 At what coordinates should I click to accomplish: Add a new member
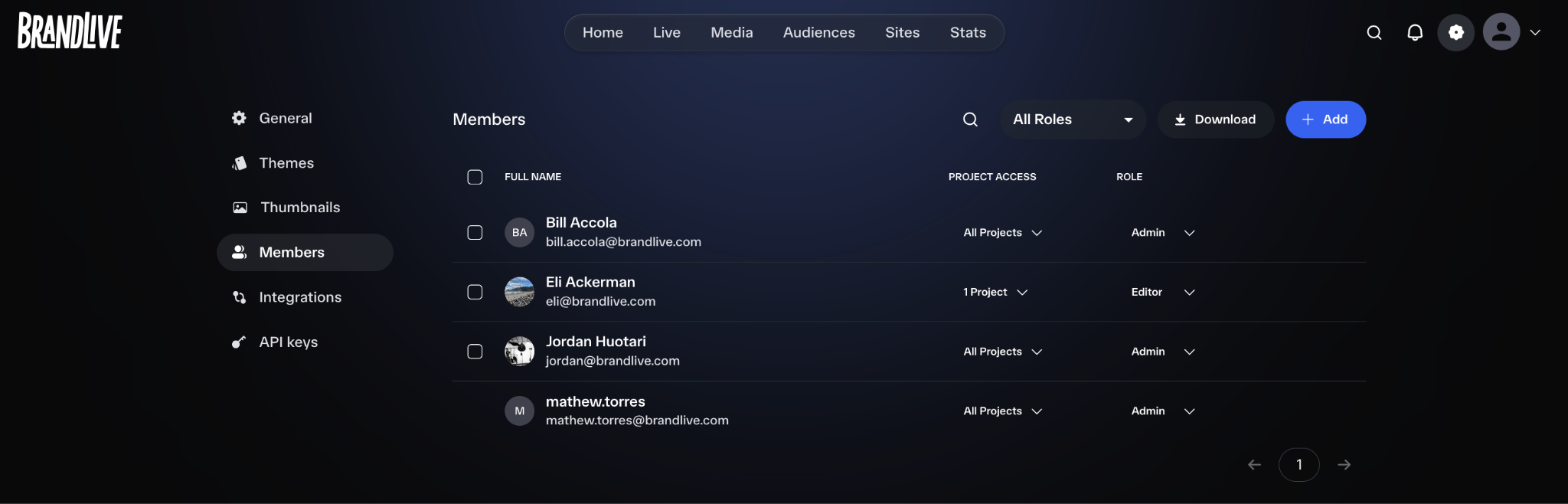pyautogui.click(x=1325, y=119)
